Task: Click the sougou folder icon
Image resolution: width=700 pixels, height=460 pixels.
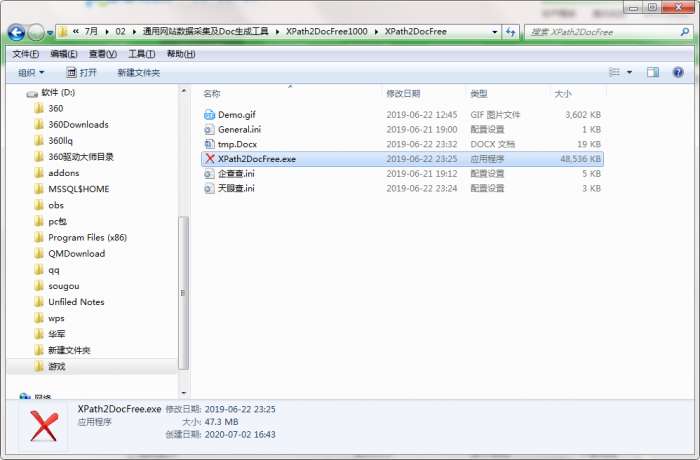Action: [39, 286]
